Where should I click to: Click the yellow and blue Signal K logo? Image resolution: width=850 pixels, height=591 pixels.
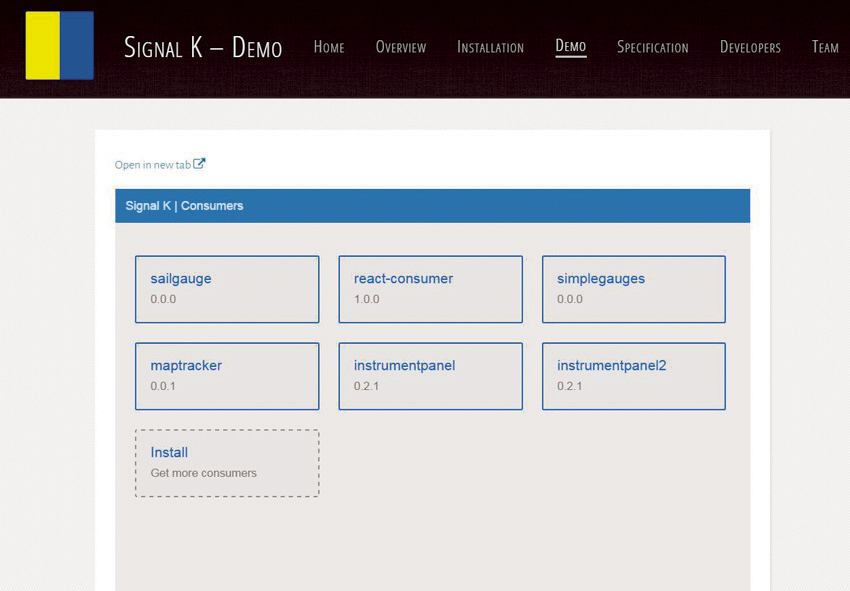(x=60, y=46)
